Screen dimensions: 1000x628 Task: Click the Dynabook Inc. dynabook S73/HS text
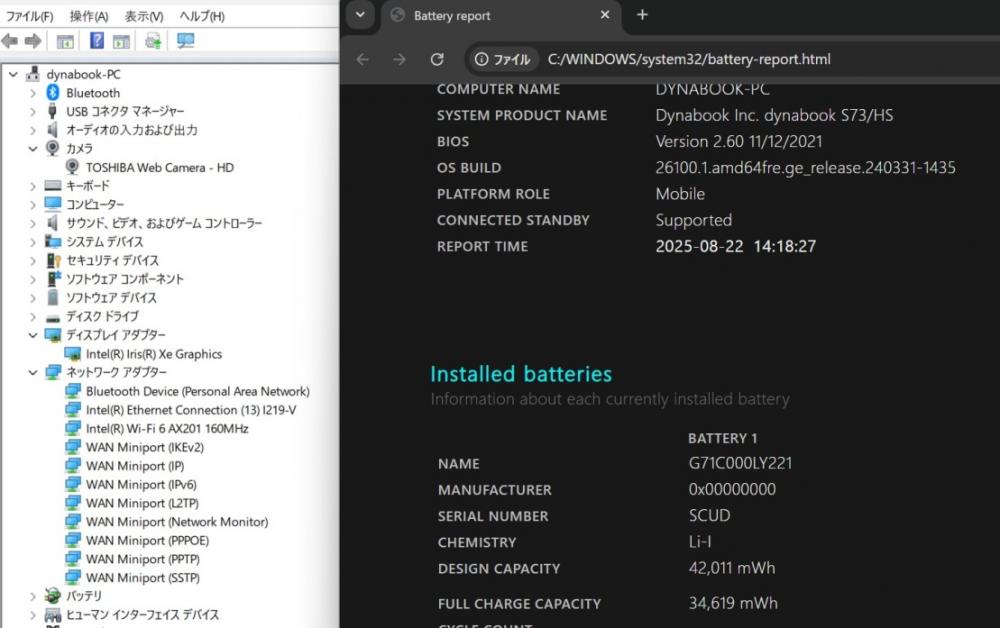pyautogui.click(x=774, y=115)
